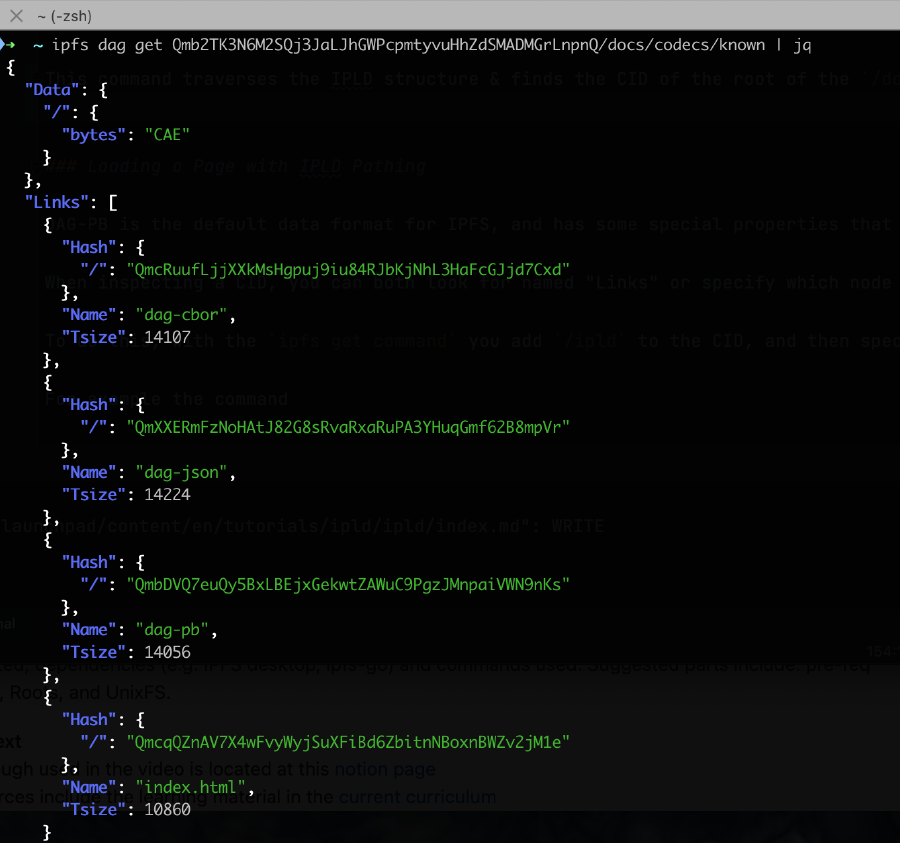
Task: Click the Tsize value 10860
Action: 167,809
